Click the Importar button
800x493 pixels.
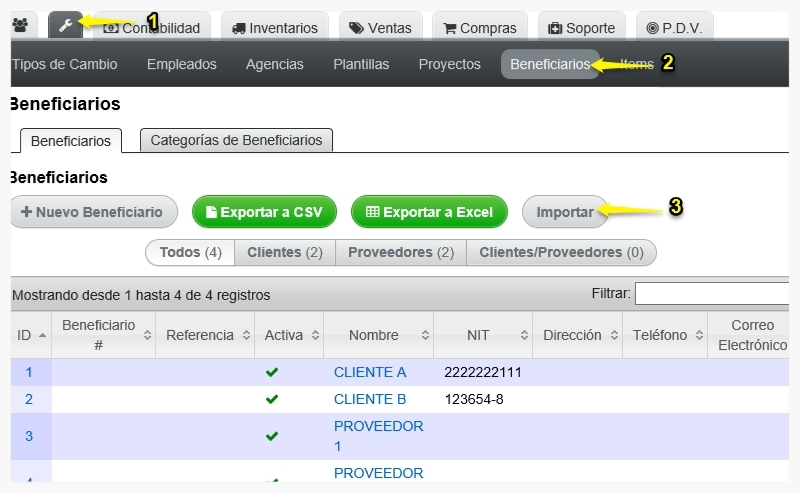(565, 212)
